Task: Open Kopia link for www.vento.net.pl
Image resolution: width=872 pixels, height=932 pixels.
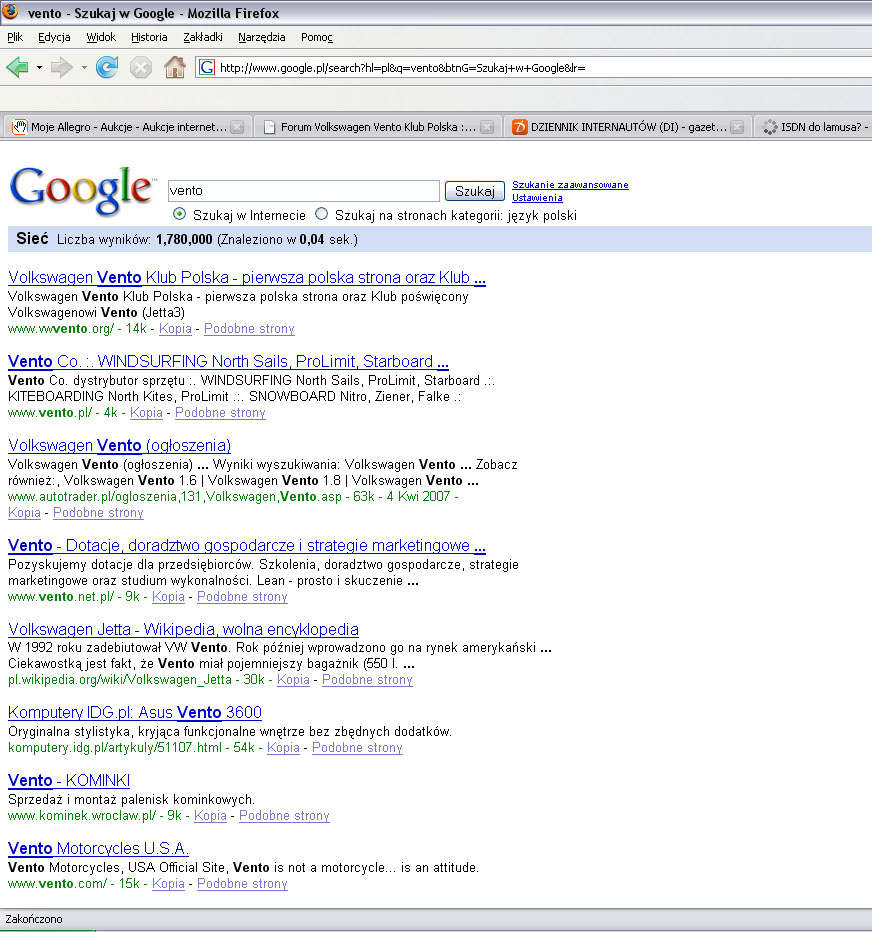Action: point(168,597)
